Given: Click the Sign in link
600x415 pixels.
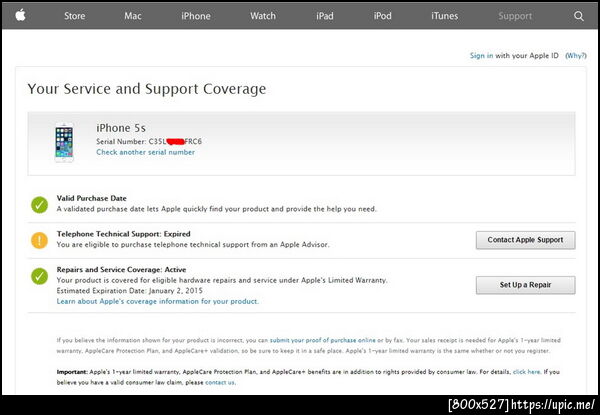Looking at the screenshot, I should tap(481, 55).
